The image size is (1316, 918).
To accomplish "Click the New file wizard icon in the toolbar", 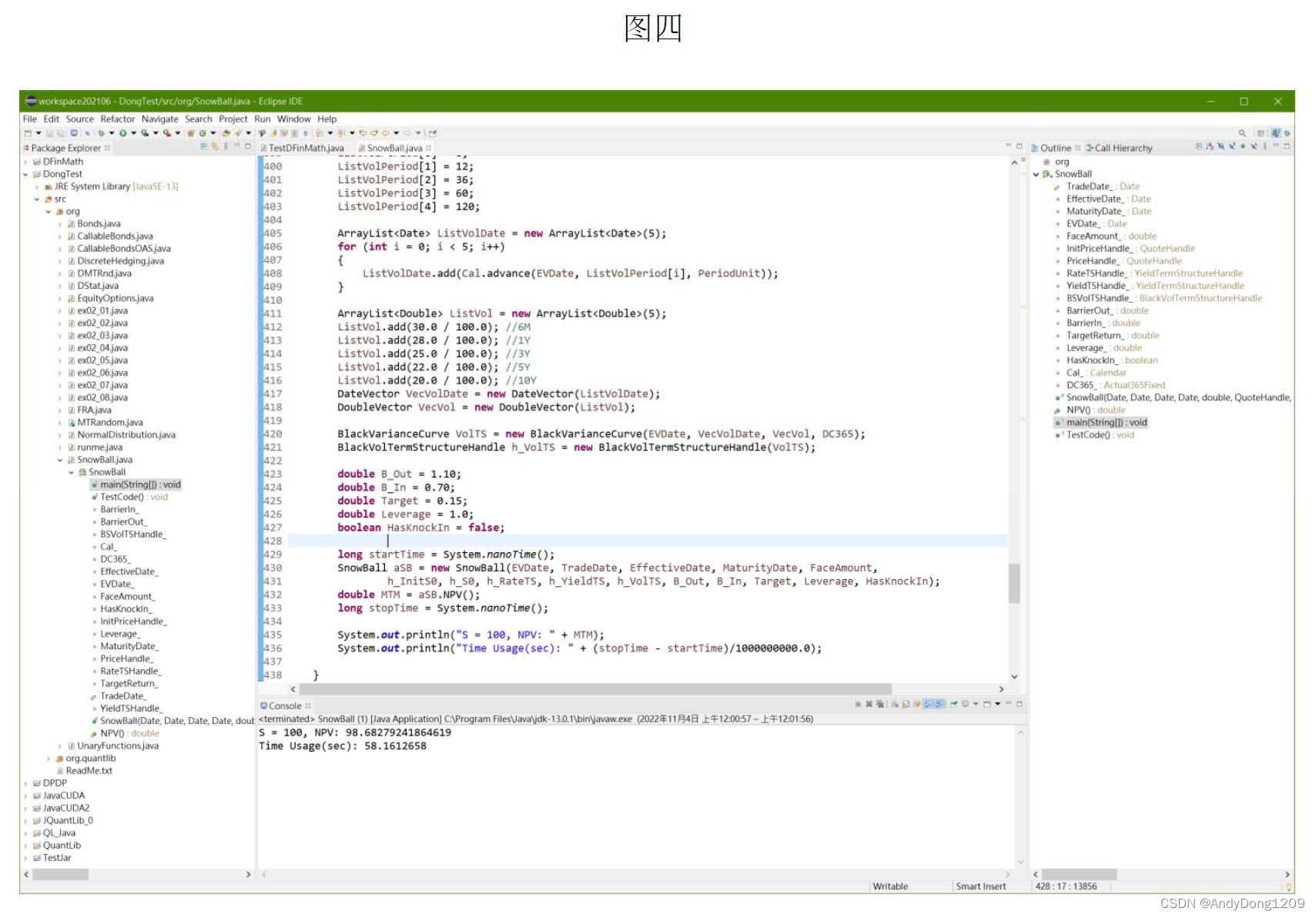I will 28,133.
